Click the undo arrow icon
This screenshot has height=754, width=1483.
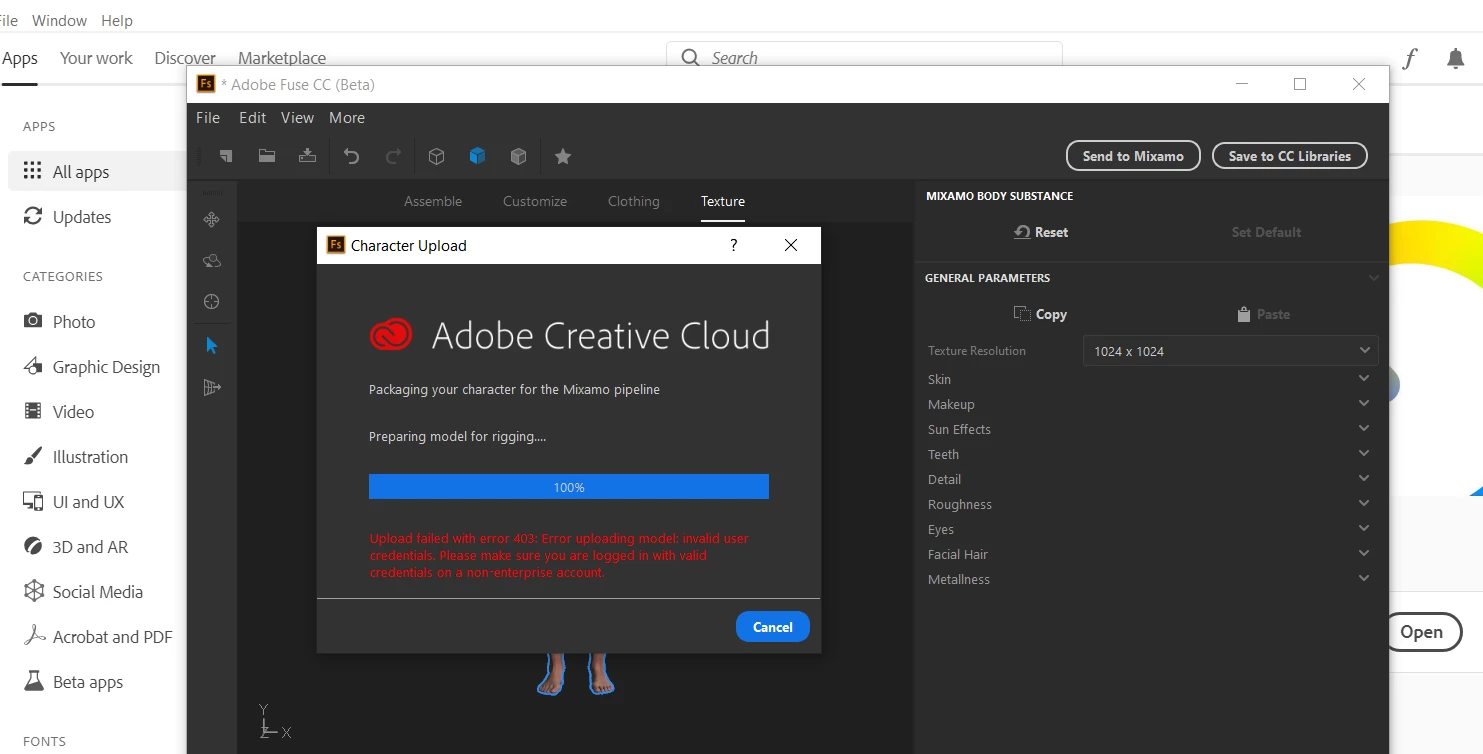(351, 156)
